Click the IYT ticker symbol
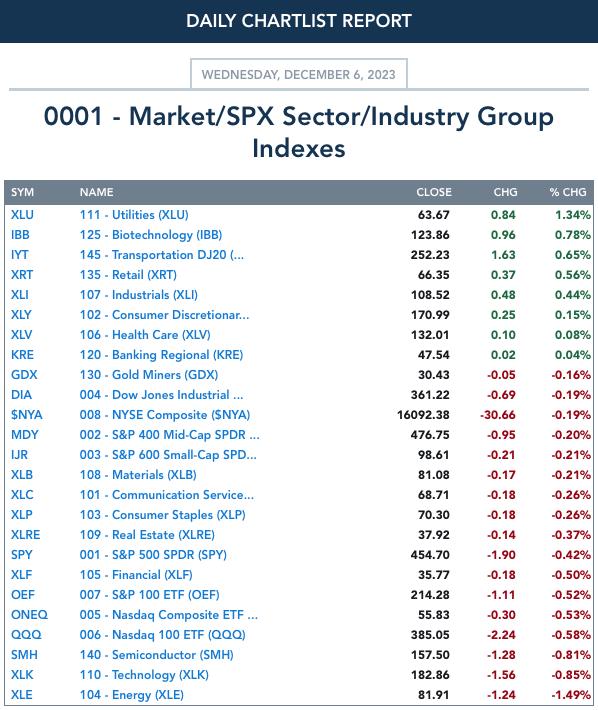 click(x=19, y=254)
